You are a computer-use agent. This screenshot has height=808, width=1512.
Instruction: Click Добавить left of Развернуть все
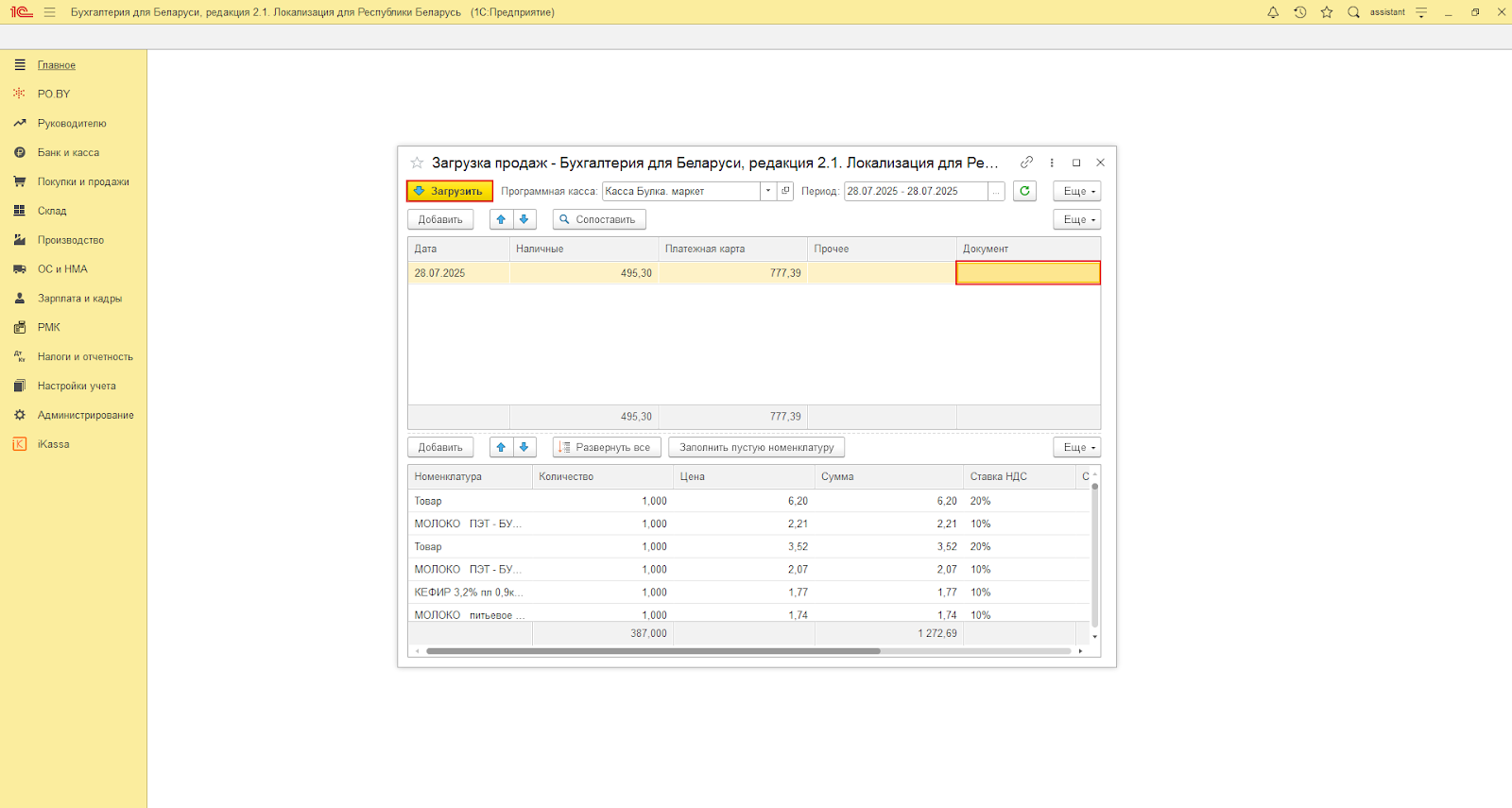click(x=440, y=447)
